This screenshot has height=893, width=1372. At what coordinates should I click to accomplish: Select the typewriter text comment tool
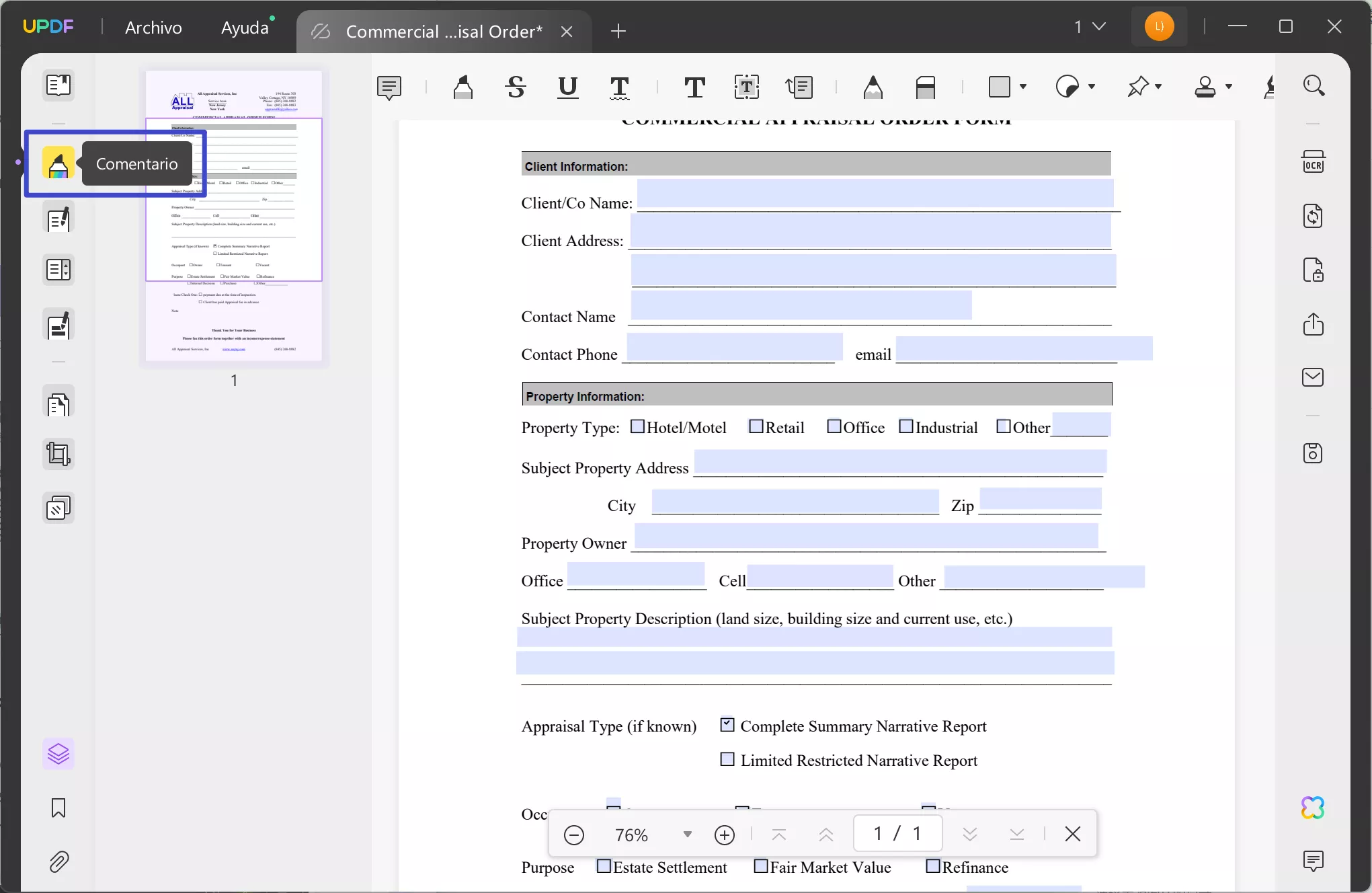(694, 87)
